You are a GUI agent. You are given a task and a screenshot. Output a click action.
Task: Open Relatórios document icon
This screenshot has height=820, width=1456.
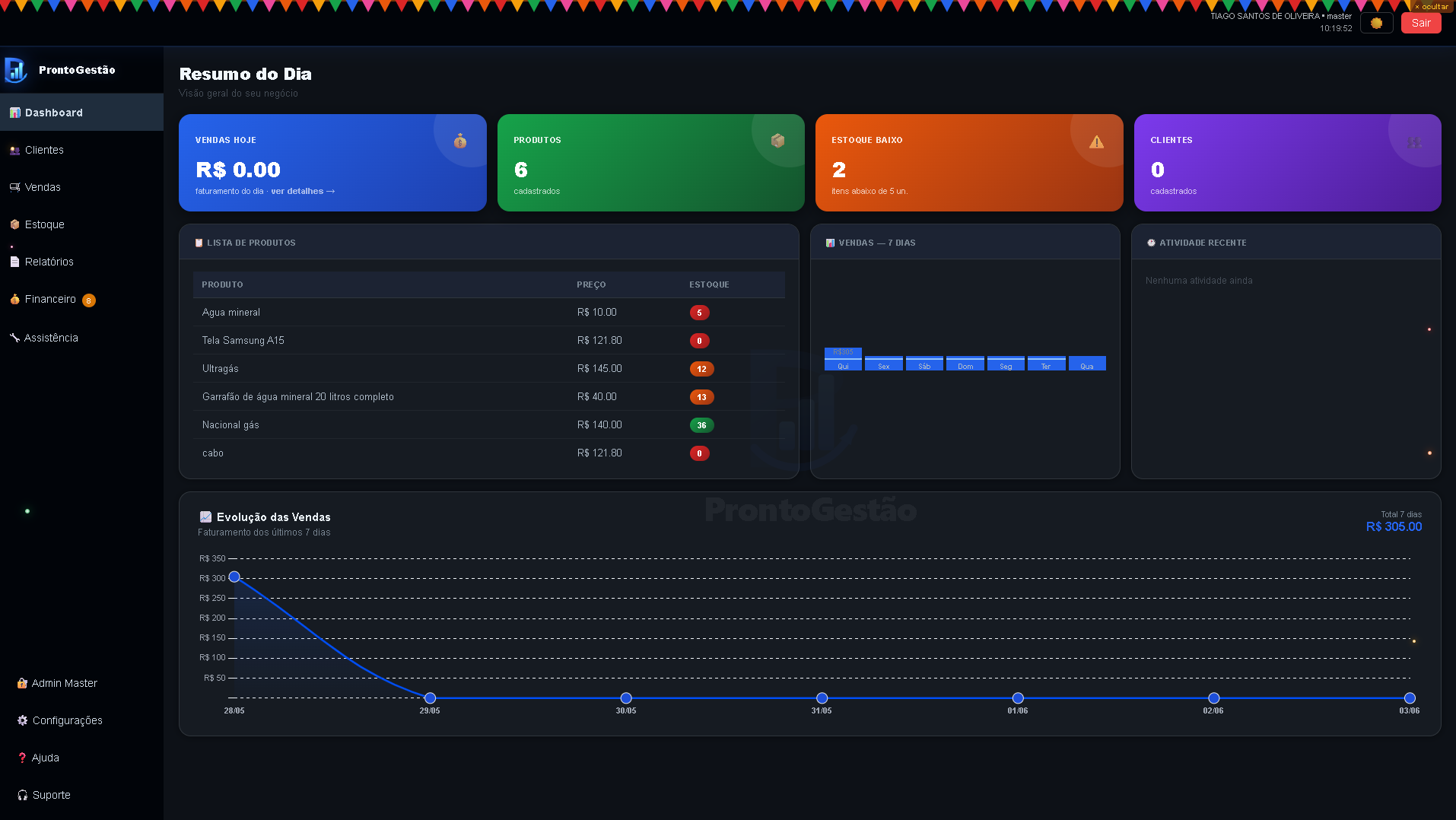(14, 262)
